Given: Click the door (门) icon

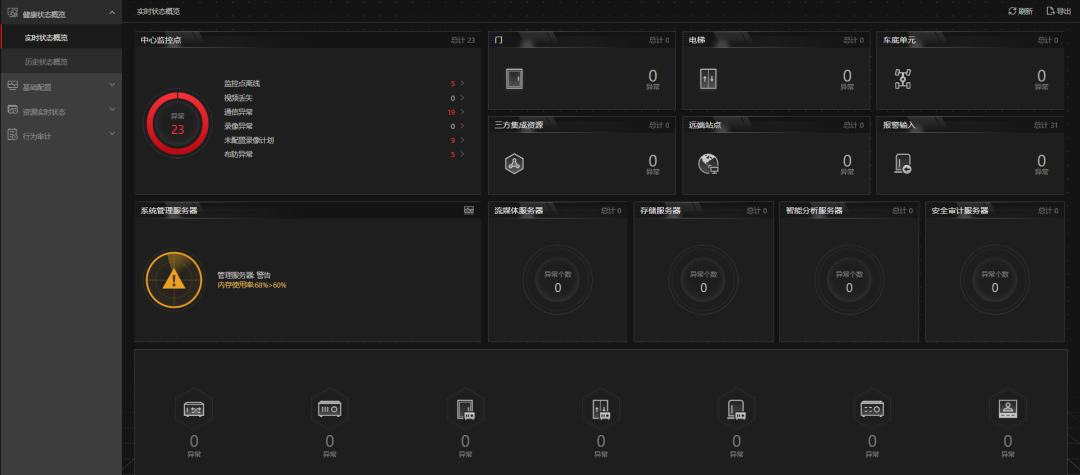Looking at the screenshot, I should 515,78.
